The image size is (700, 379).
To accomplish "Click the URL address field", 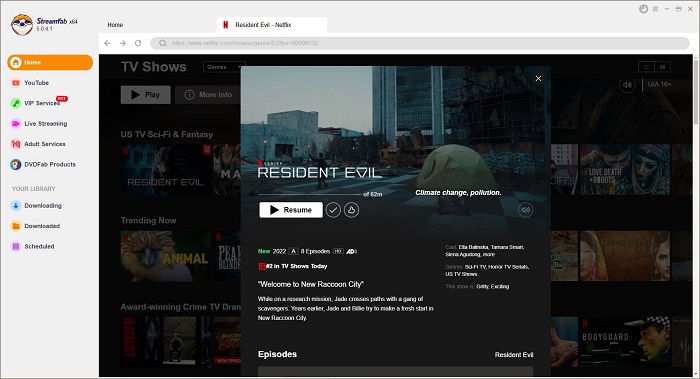I will coord(420,43).
